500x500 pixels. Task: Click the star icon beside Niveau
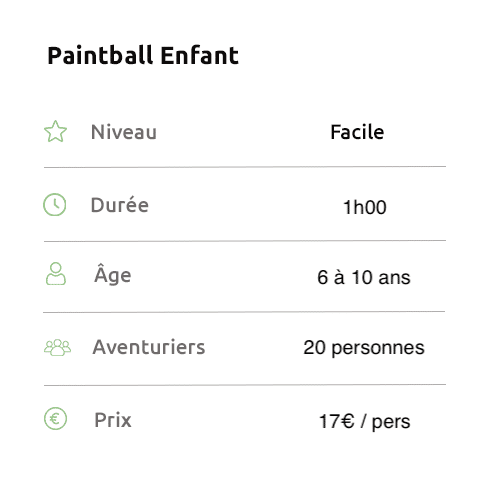[55, 131]
